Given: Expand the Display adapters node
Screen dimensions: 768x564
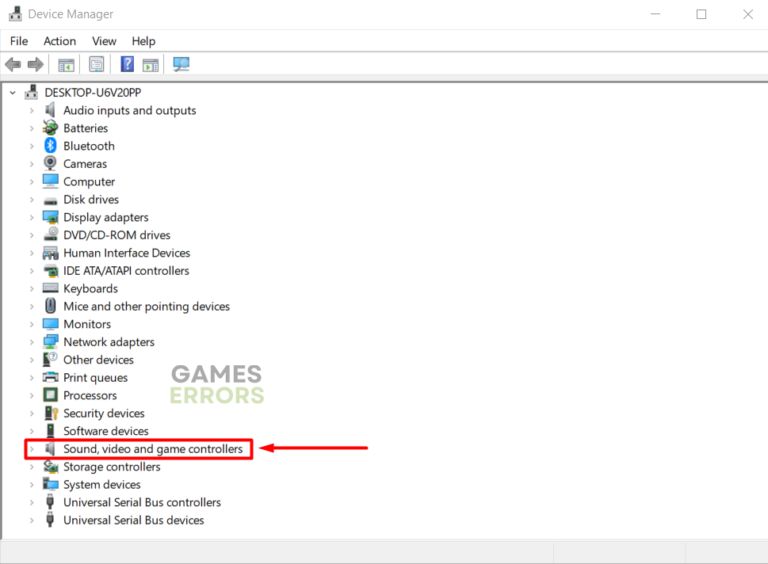Looking at the screenshot, I should 32,218.
